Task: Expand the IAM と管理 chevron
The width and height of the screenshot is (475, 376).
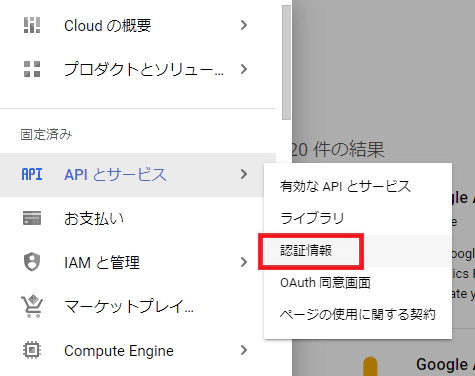Action: pyautogui.click(x=244, y=262)
